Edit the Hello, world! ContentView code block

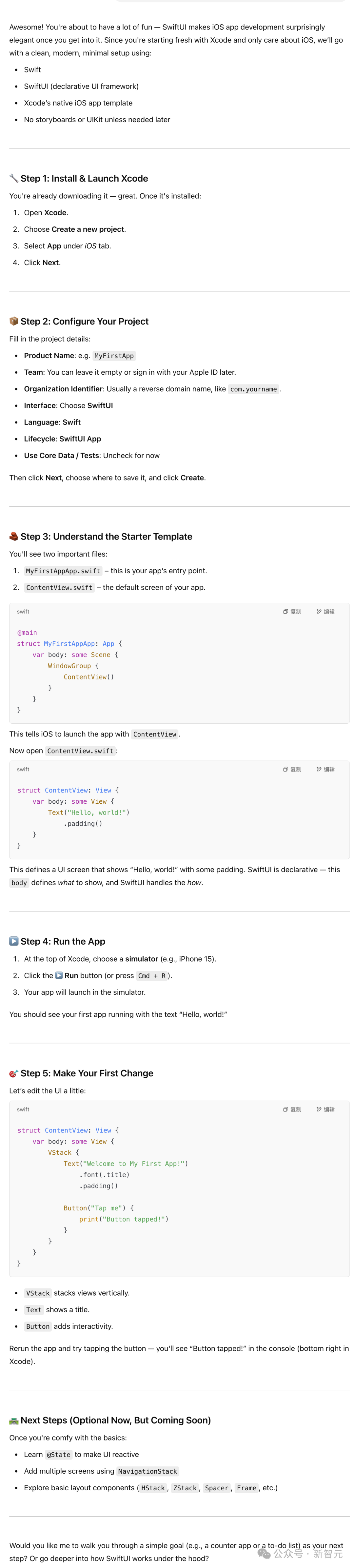326,769
